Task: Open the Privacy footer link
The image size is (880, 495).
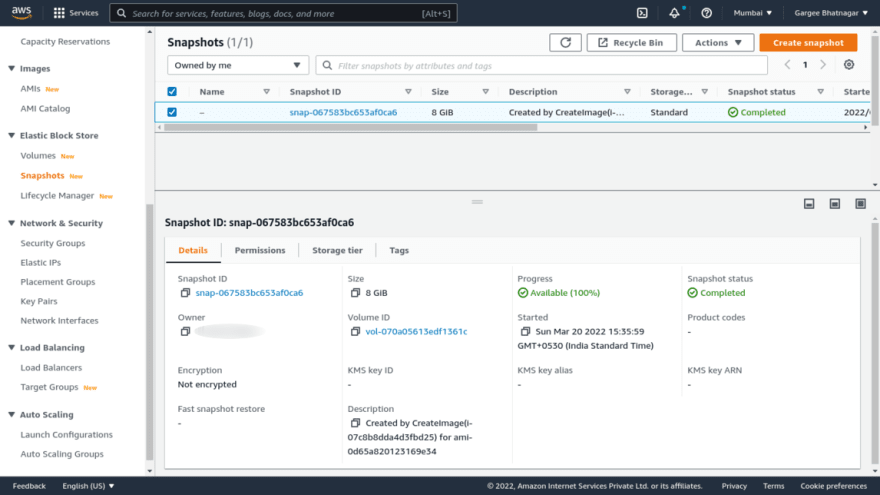Action: [x=734, y=486]
